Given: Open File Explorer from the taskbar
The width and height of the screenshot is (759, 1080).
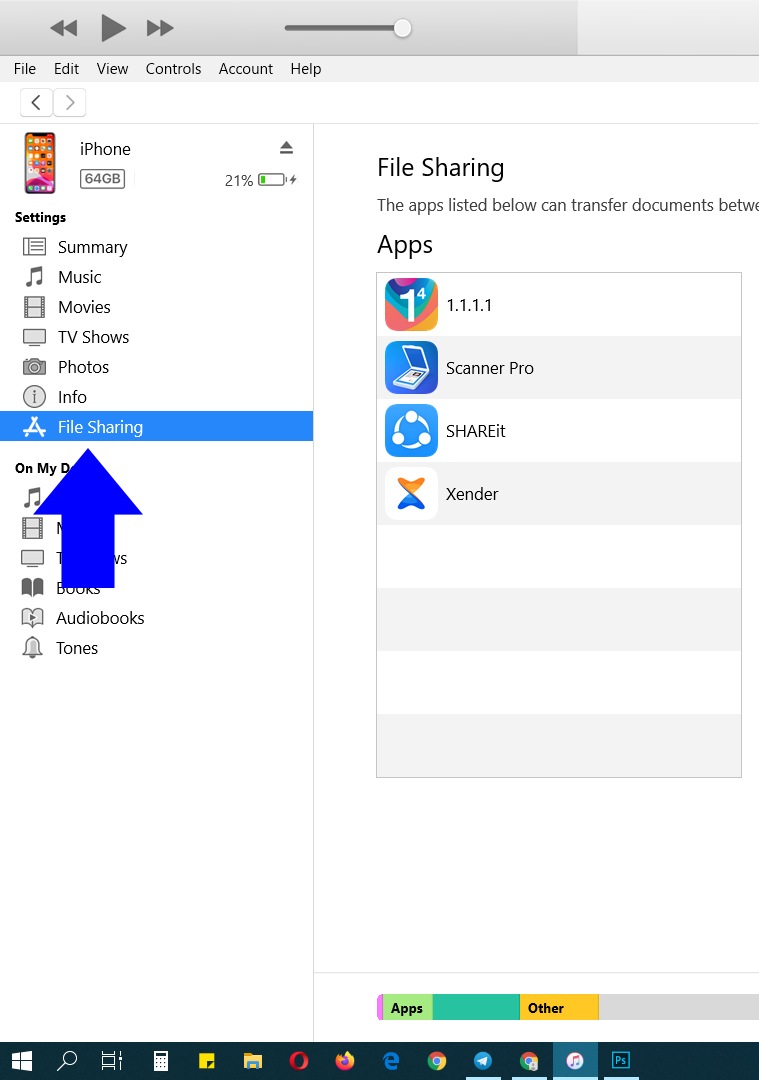Looking at the screenshot, I should click(x=253, y=1061).
